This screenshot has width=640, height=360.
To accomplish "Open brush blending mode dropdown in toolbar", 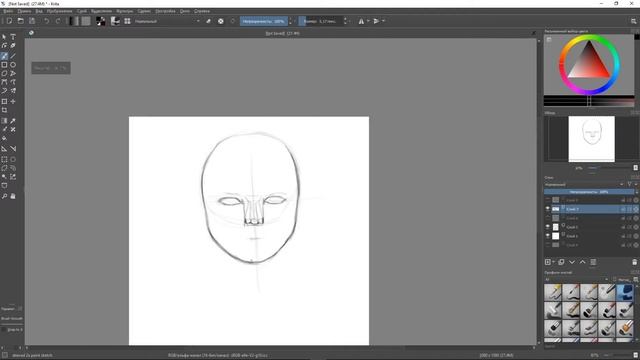I will click(x=167, y=21).
